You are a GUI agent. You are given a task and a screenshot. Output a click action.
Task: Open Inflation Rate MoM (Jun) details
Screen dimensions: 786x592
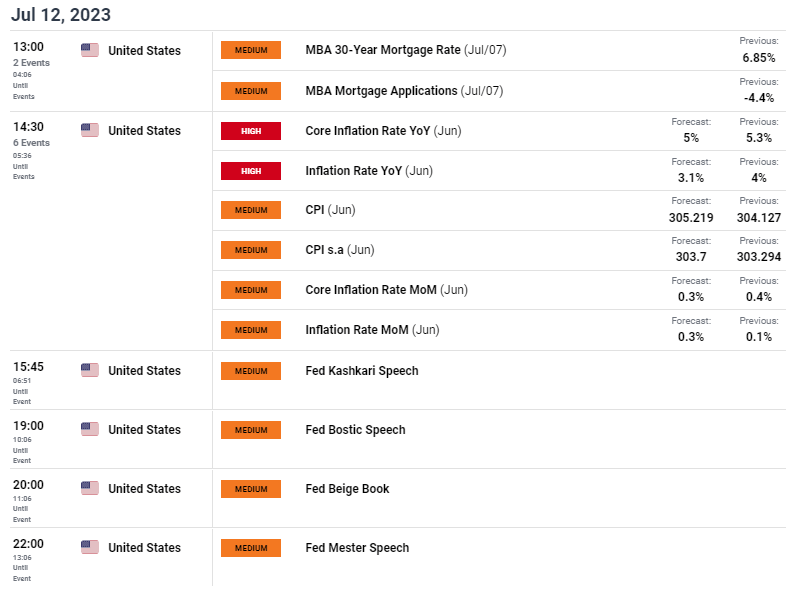372,330
